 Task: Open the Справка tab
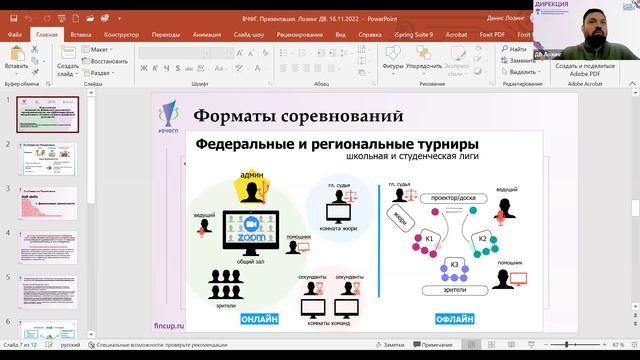point(370,35)
